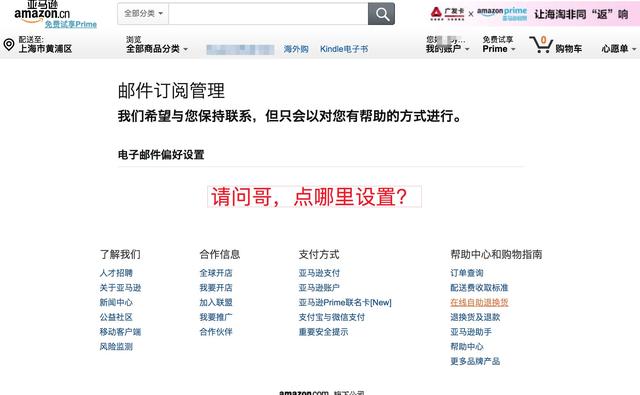
Task: Click the 合作信息 footer heading
Action: coord(220,254)
